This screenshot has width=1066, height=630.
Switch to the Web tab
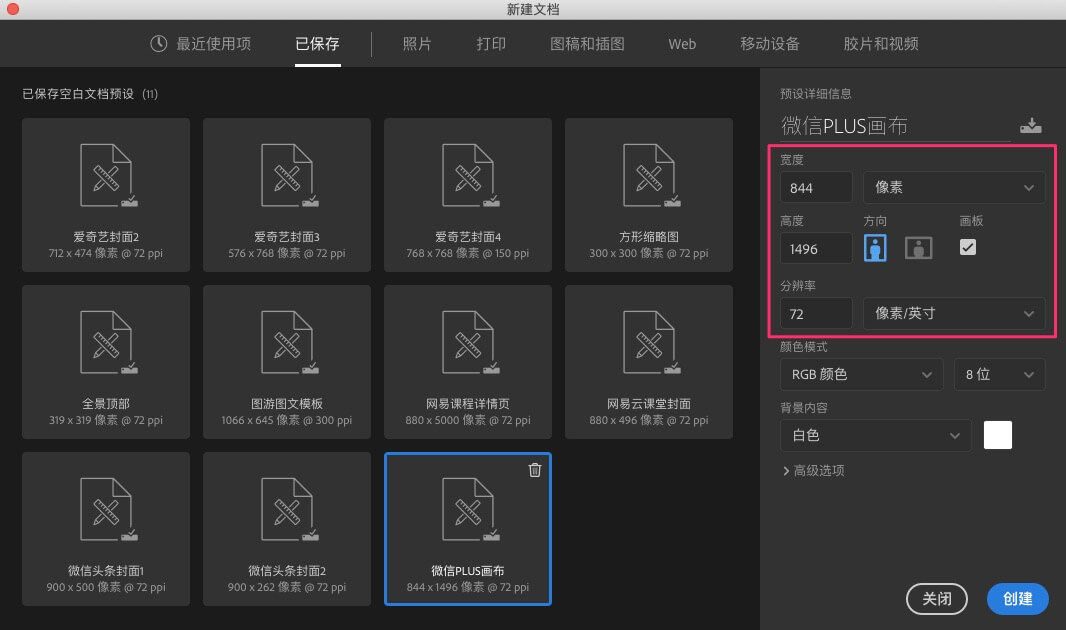click(682, 43)
